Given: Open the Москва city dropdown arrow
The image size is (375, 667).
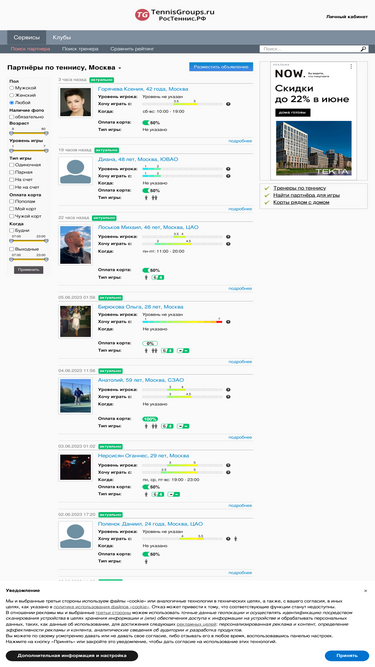Looking at the screenshot, I should pyautogui.click(x=120, y=68).
